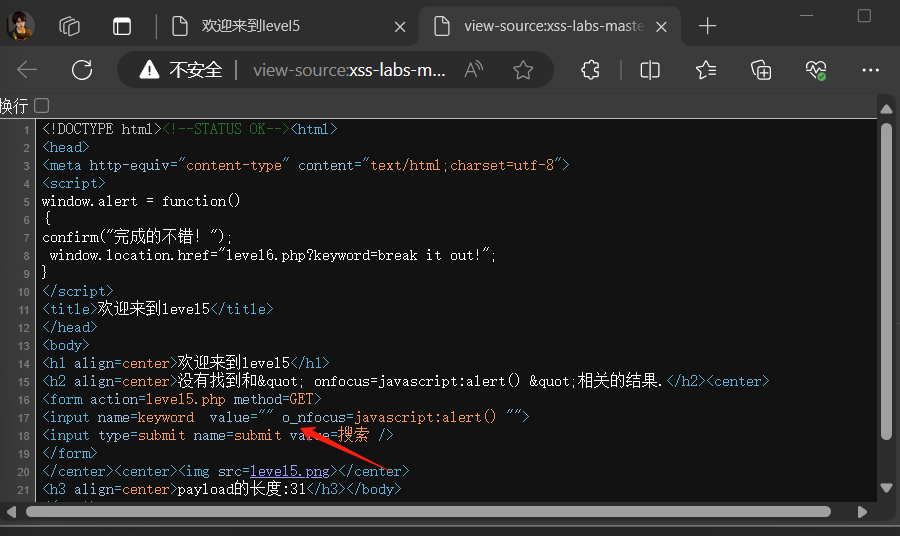Reload the current page
Image resolution: width=900 pixels, height=536 pixels.
[x=82, y=70]
